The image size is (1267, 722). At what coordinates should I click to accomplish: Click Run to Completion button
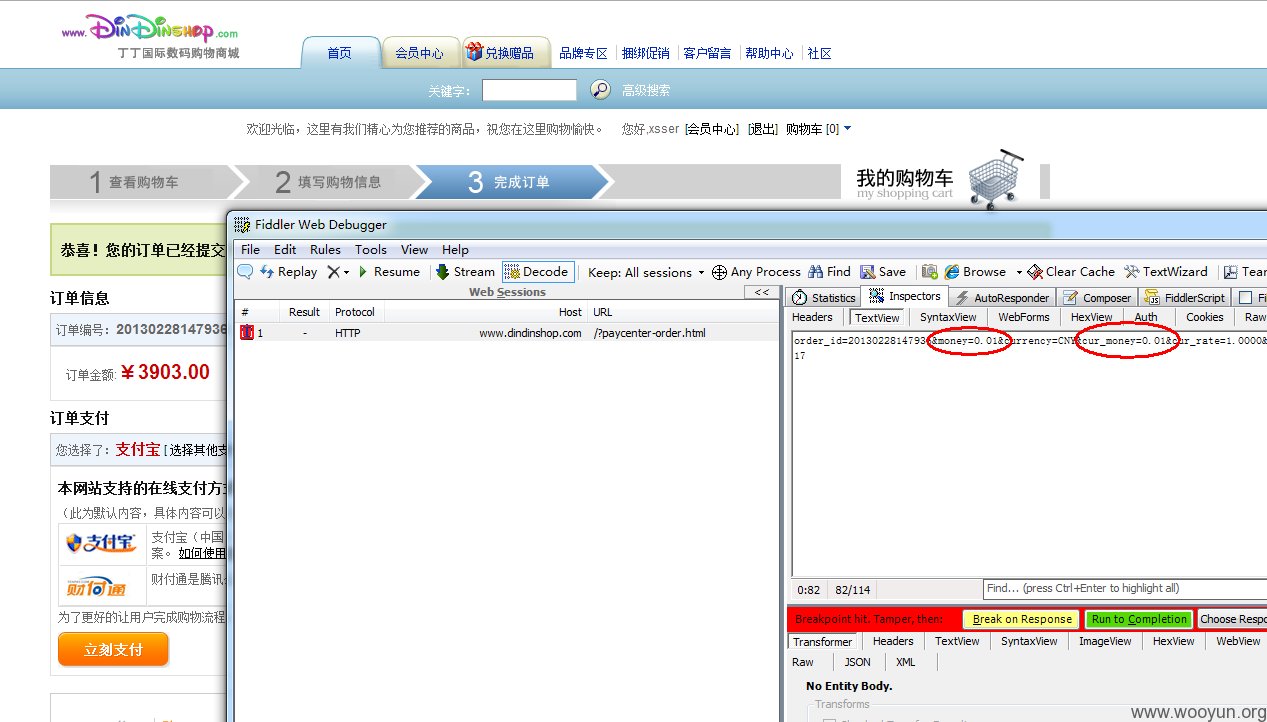click(1139, 619)
